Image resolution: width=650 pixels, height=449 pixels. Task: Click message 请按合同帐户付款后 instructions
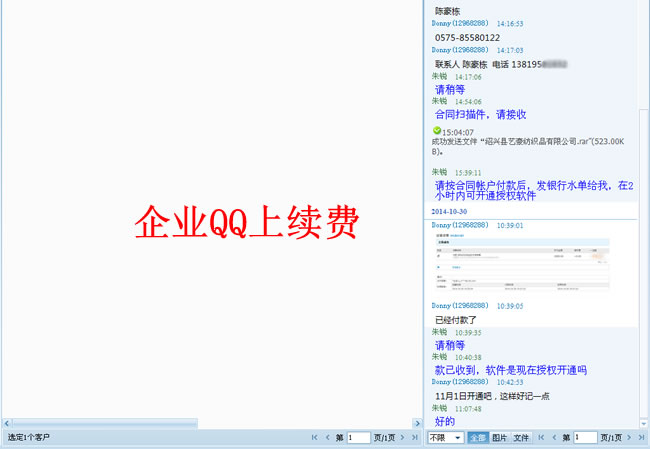point(534,190)
